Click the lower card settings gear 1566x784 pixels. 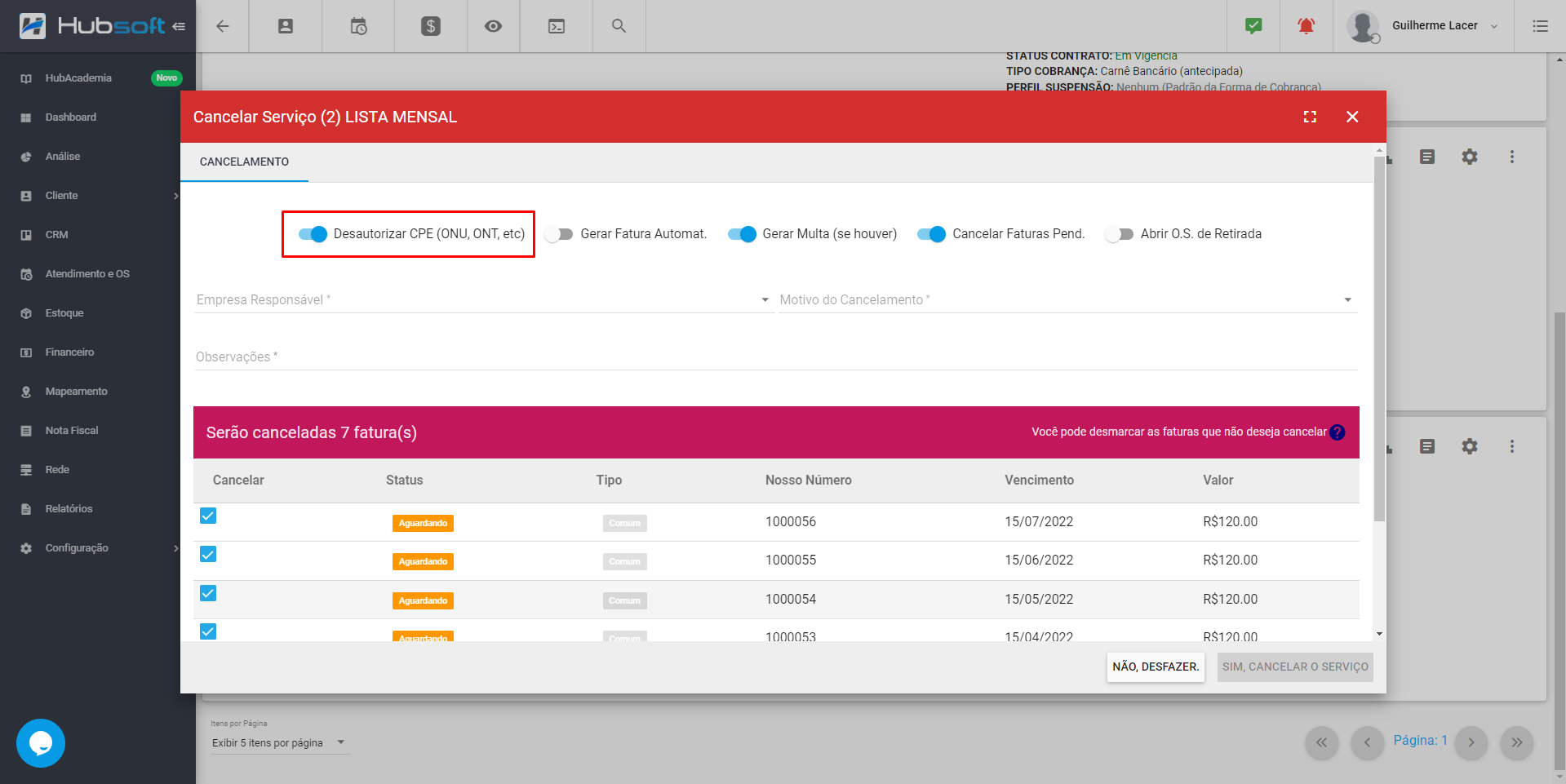[1470, 446]
